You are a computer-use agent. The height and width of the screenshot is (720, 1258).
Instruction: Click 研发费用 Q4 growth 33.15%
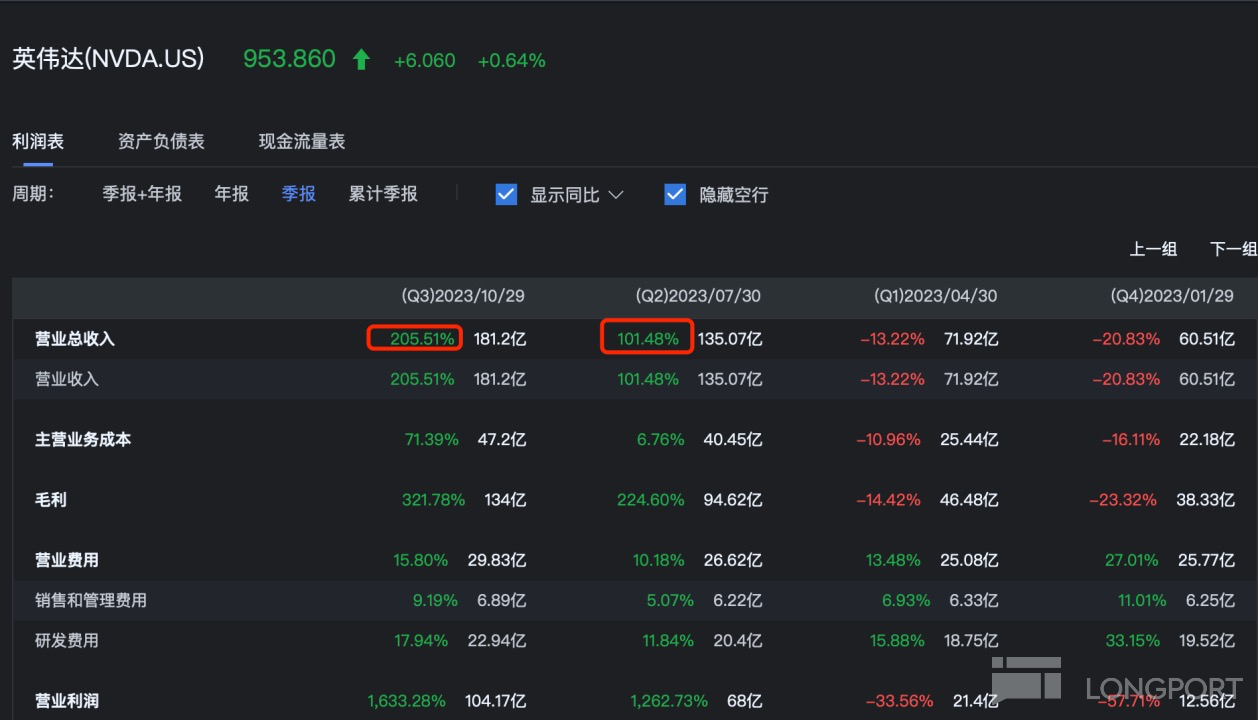coord(1132,640)
